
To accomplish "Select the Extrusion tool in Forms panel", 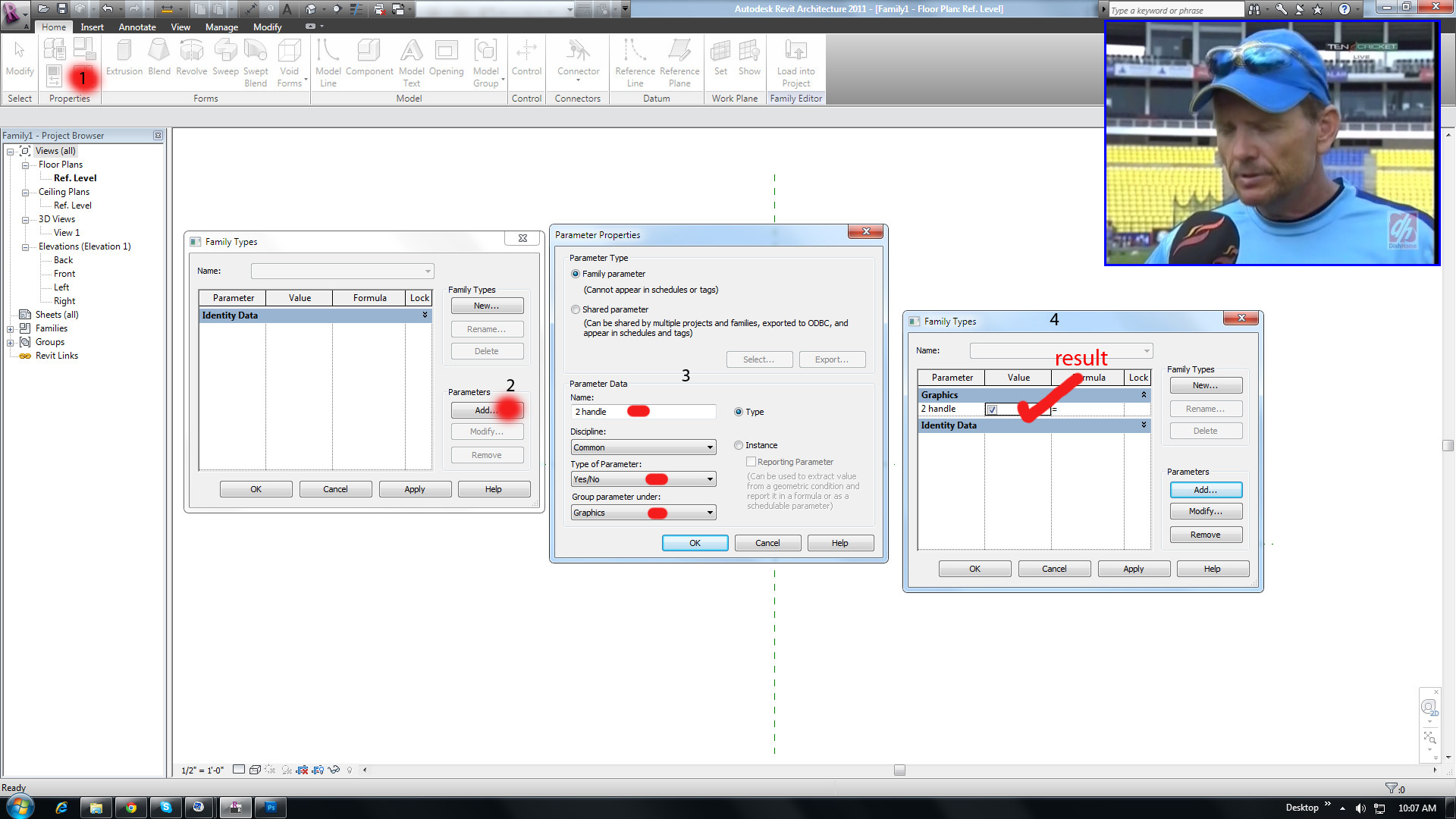I will [x=124, y=58].
